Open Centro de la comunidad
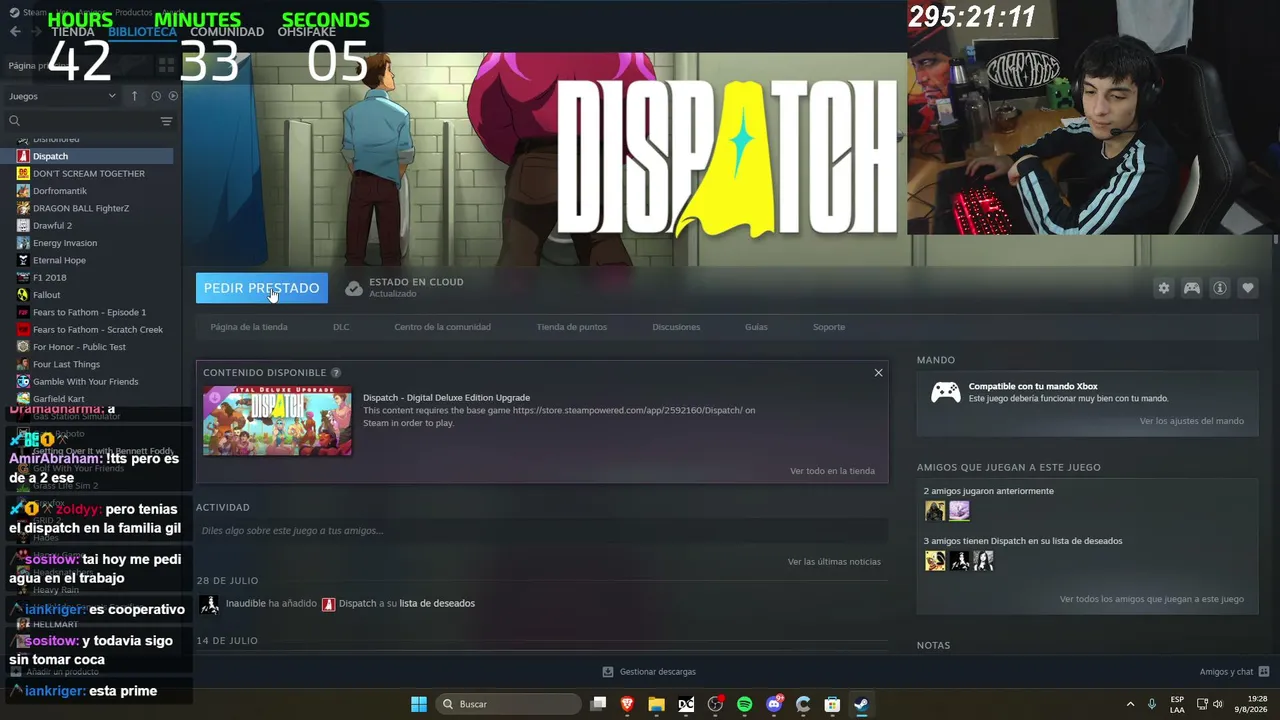This screenshot has height=720, width=1280. 442,327
